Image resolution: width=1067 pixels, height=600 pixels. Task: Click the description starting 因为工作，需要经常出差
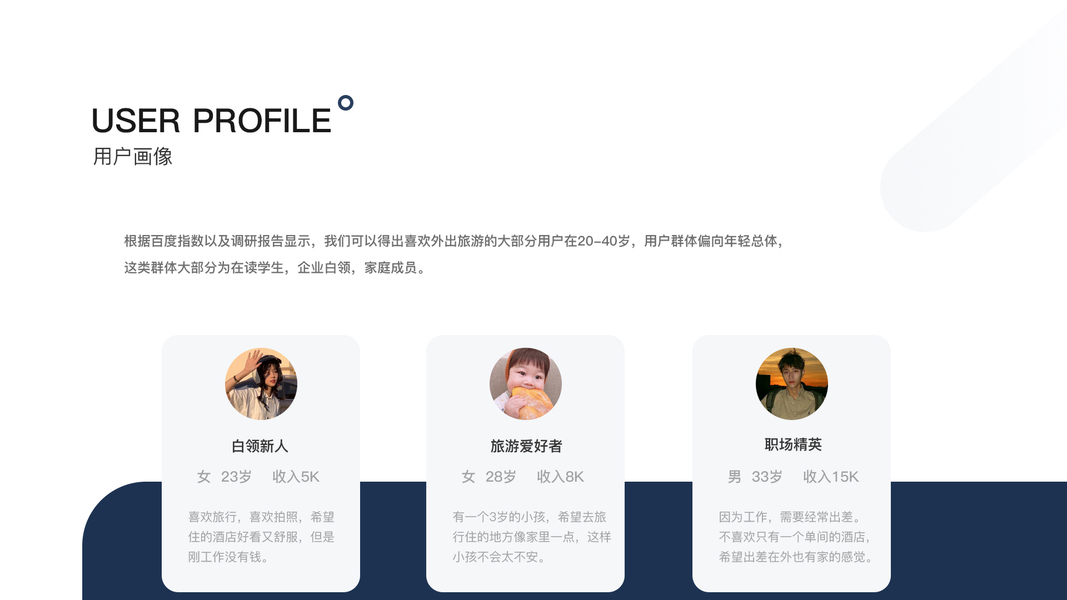point(796,537)
